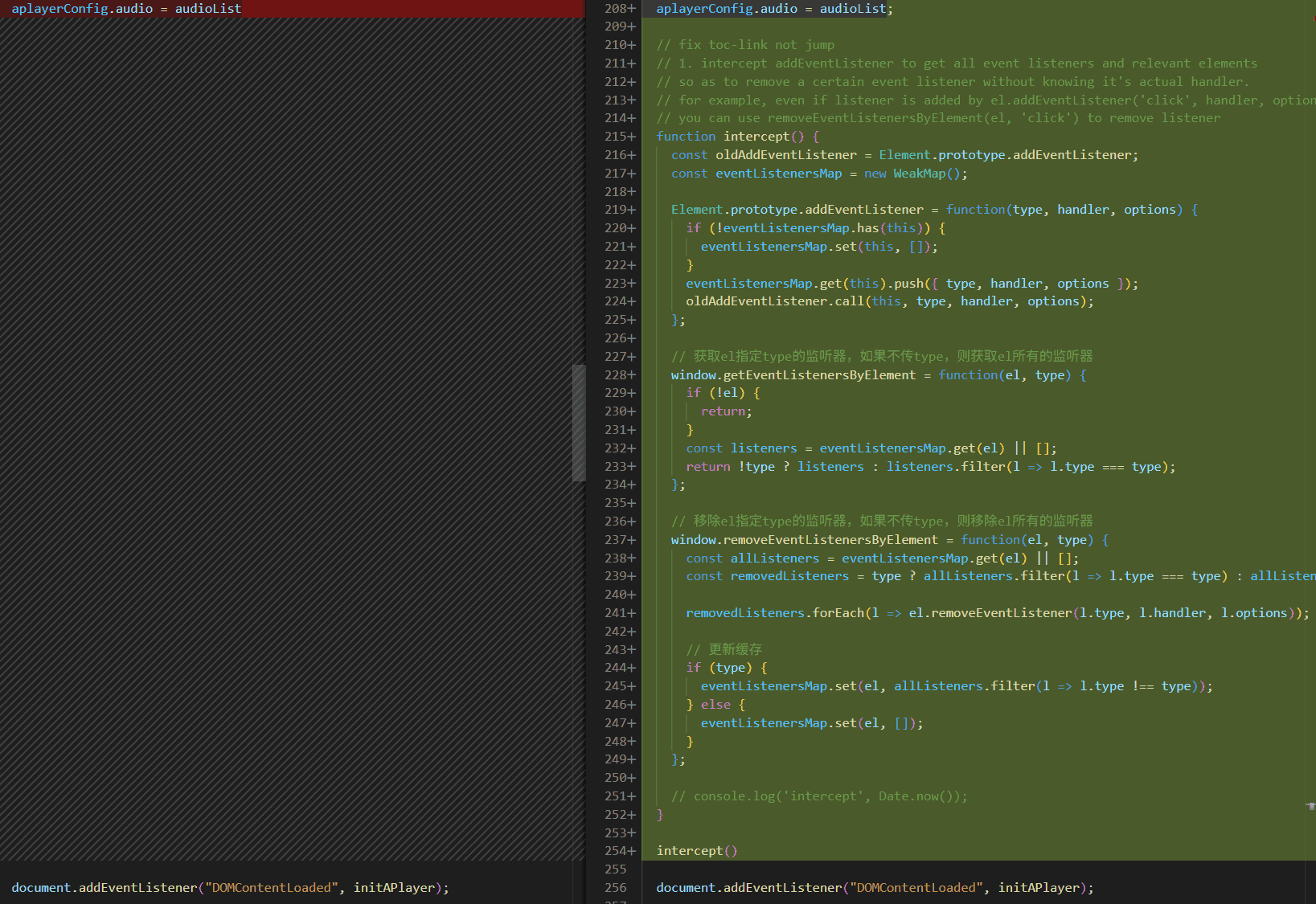Click 'eventListenersMap.set(el, []);' on line 247
This screenshot has height=904, width=1316.
point(811,723)
